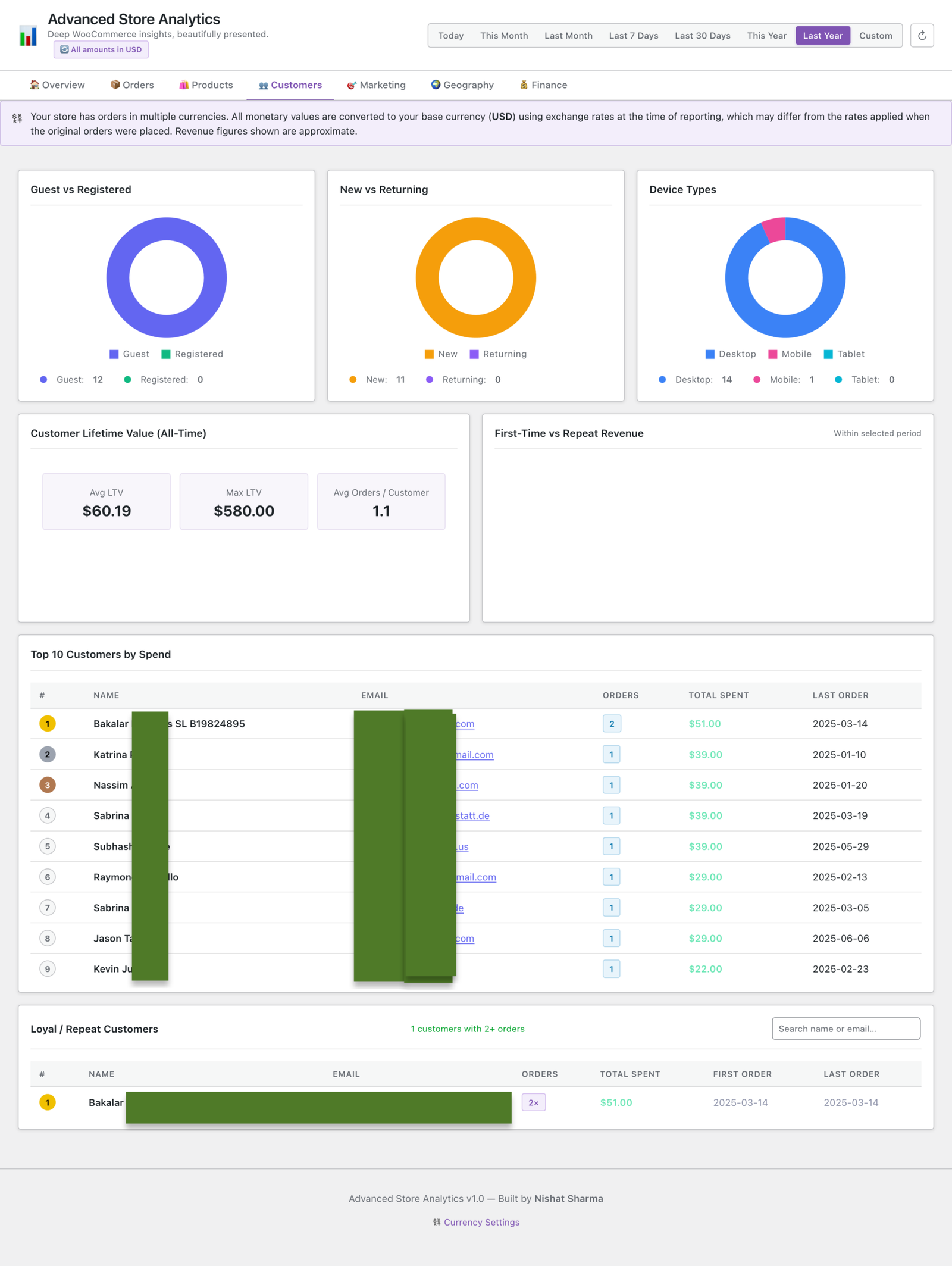Toggle Tablet legend swatch
This screenshot has height=1266, width=952.
844,354
